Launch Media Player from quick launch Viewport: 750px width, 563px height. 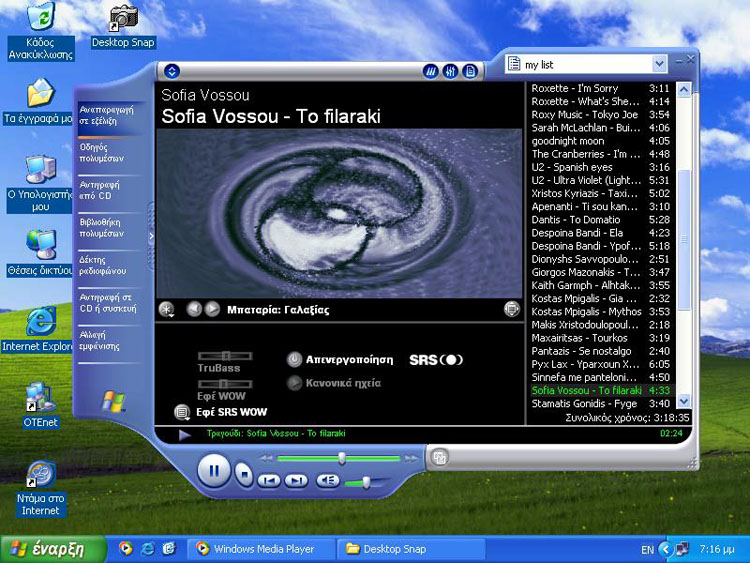coord(125,548)
